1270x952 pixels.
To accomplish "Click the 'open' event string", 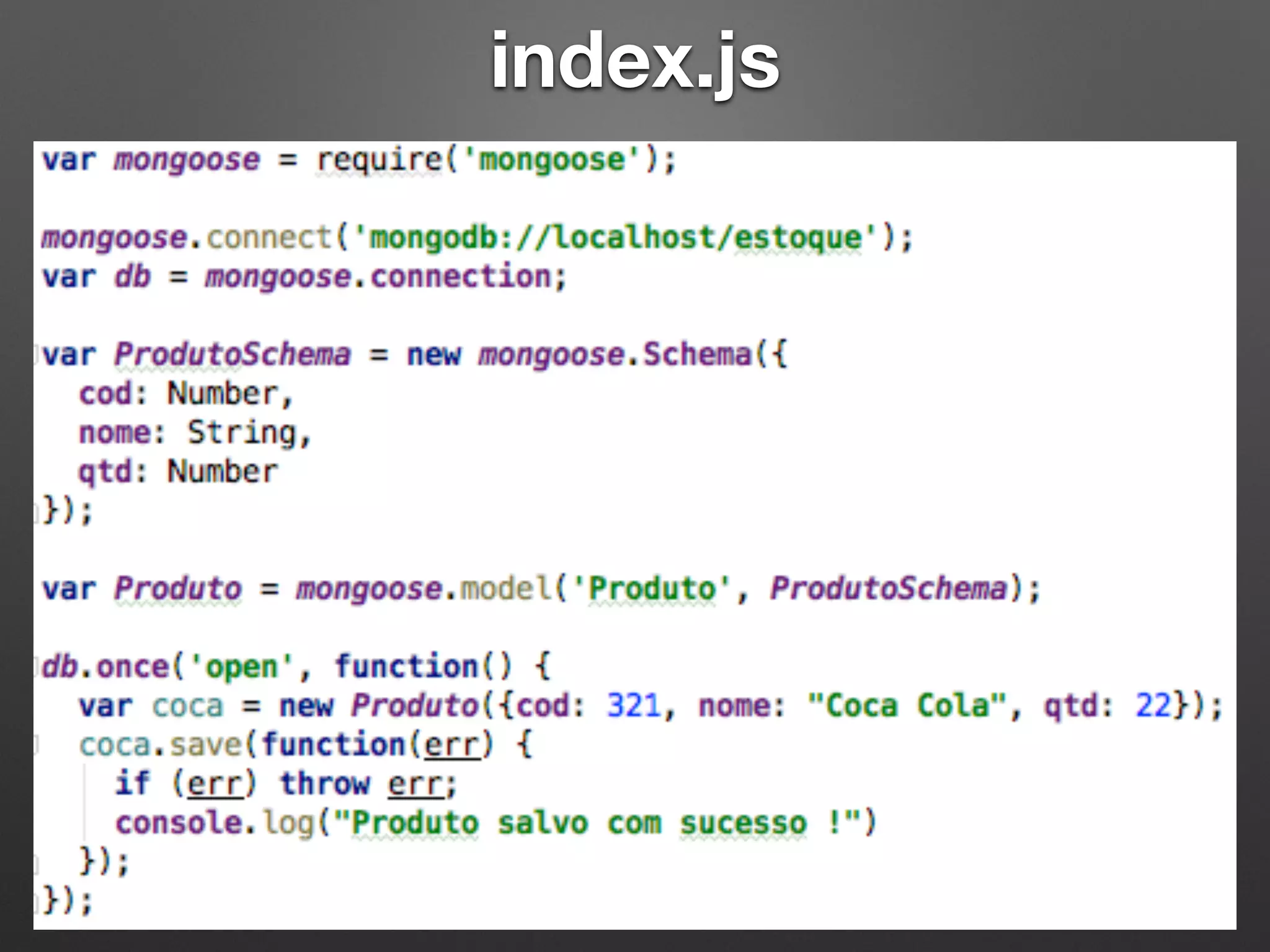I will pos(241,668).
